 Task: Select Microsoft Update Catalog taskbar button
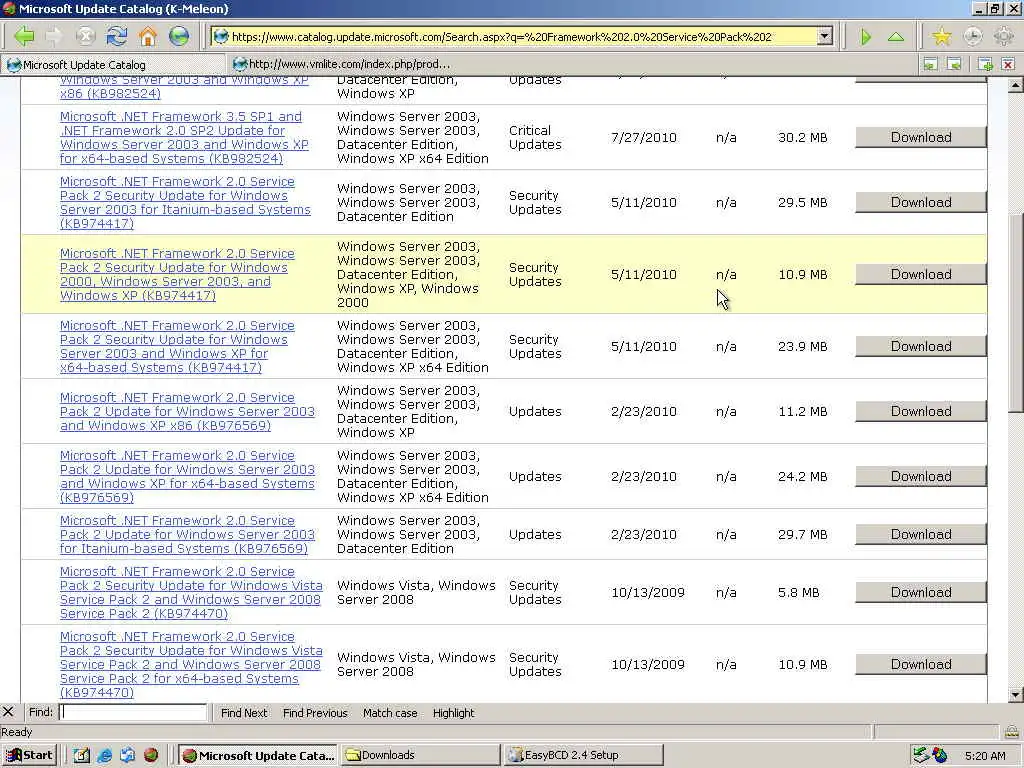coord(257,756)
